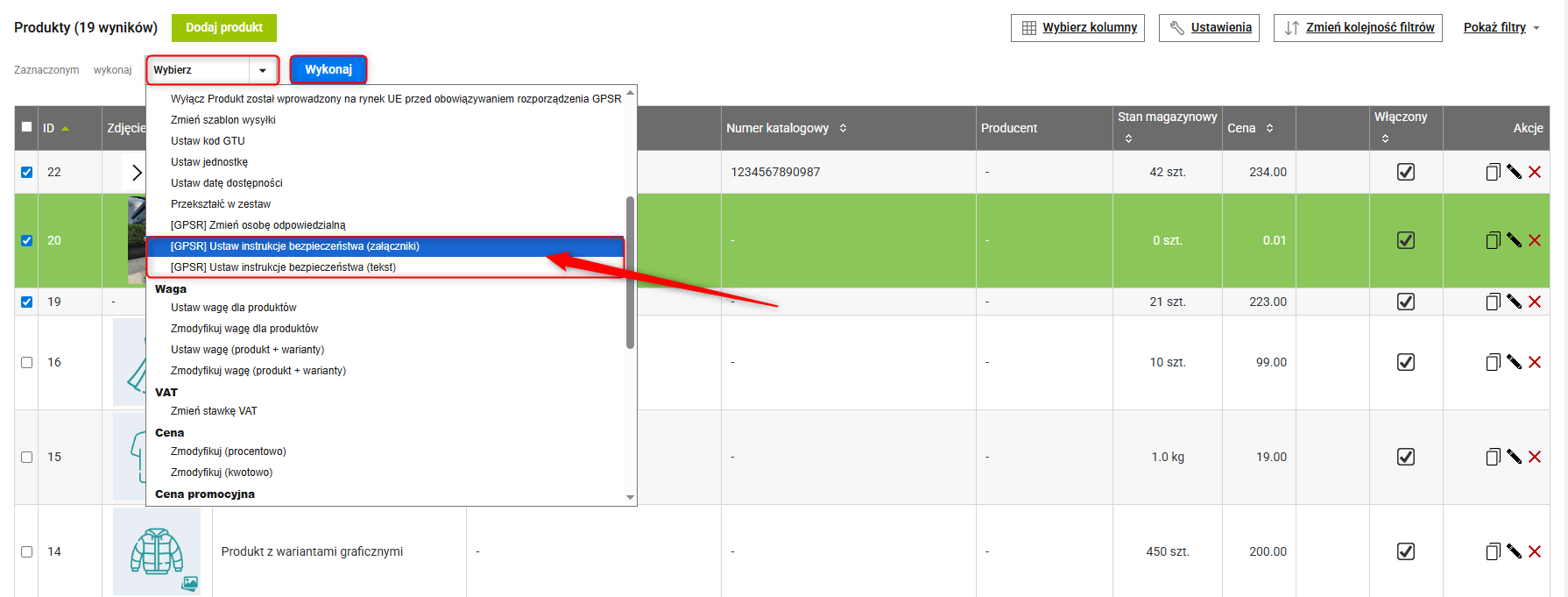Toggle the select-all checkbox in the table header
The image size is (1568, 597).
coord(27,127)
